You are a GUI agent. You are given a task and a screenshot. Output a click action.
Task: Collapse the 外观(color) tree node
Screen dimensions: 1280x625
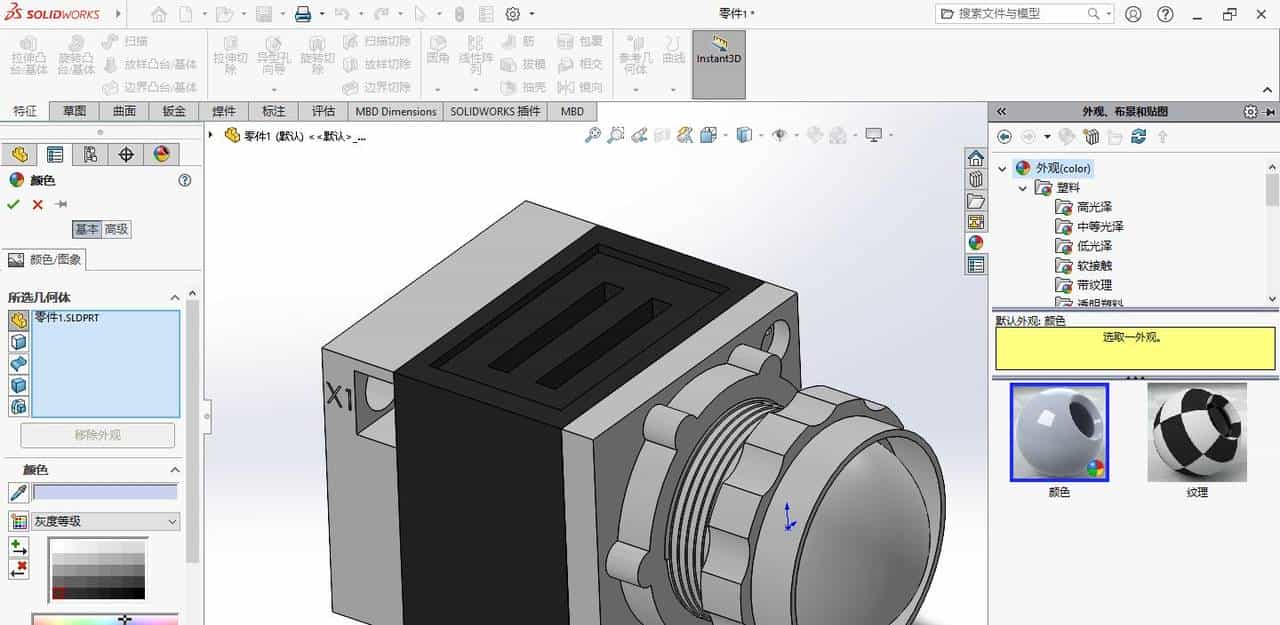click(x=1002, y=168)
